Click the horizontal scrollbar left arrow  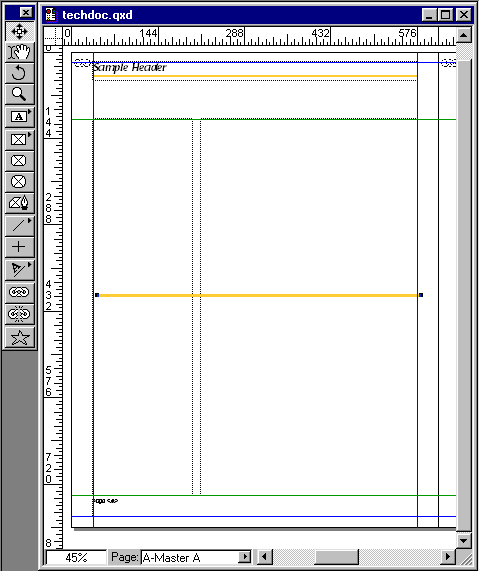pos(265,557)
